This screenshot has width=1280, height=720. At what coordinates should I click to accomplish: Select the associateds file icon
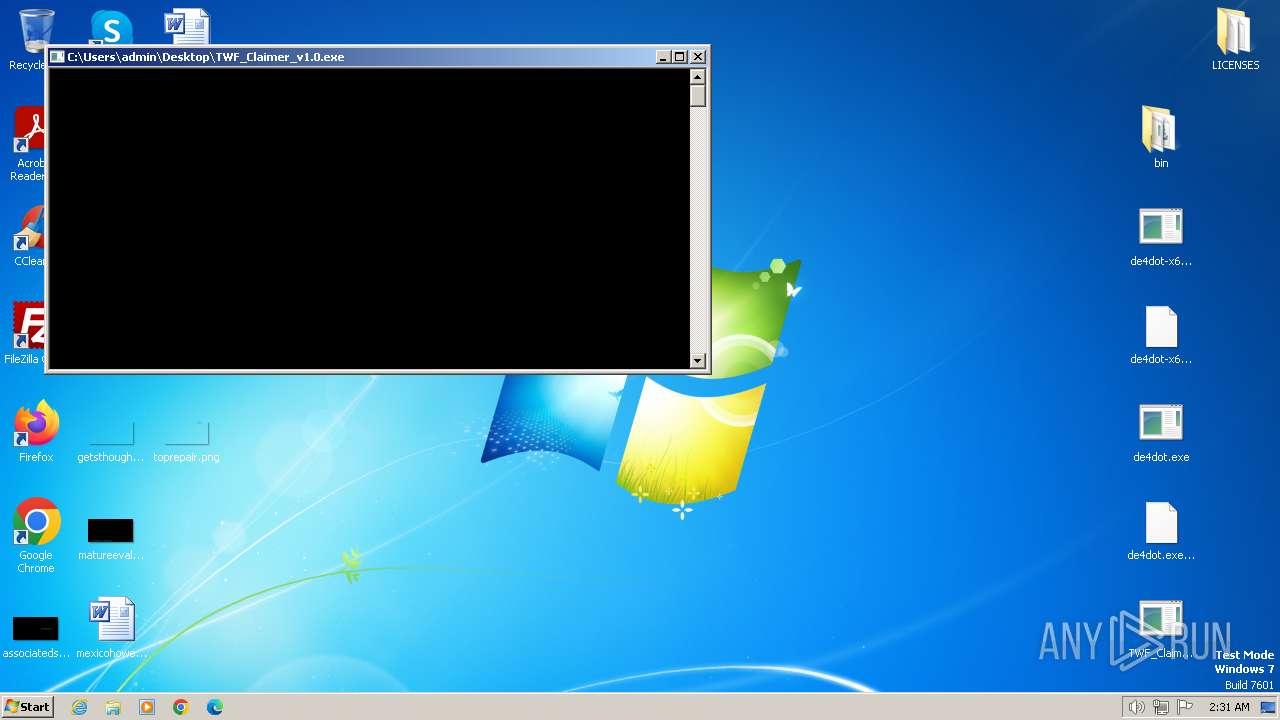[x=36, y=638]
